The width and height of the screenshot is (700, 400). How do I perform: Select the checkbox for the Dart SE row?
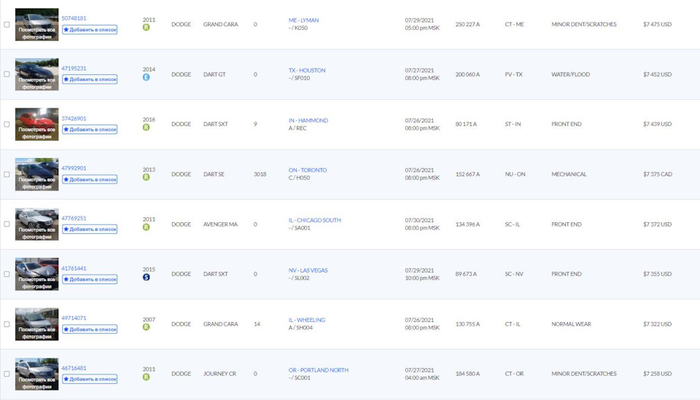point(7,174)
